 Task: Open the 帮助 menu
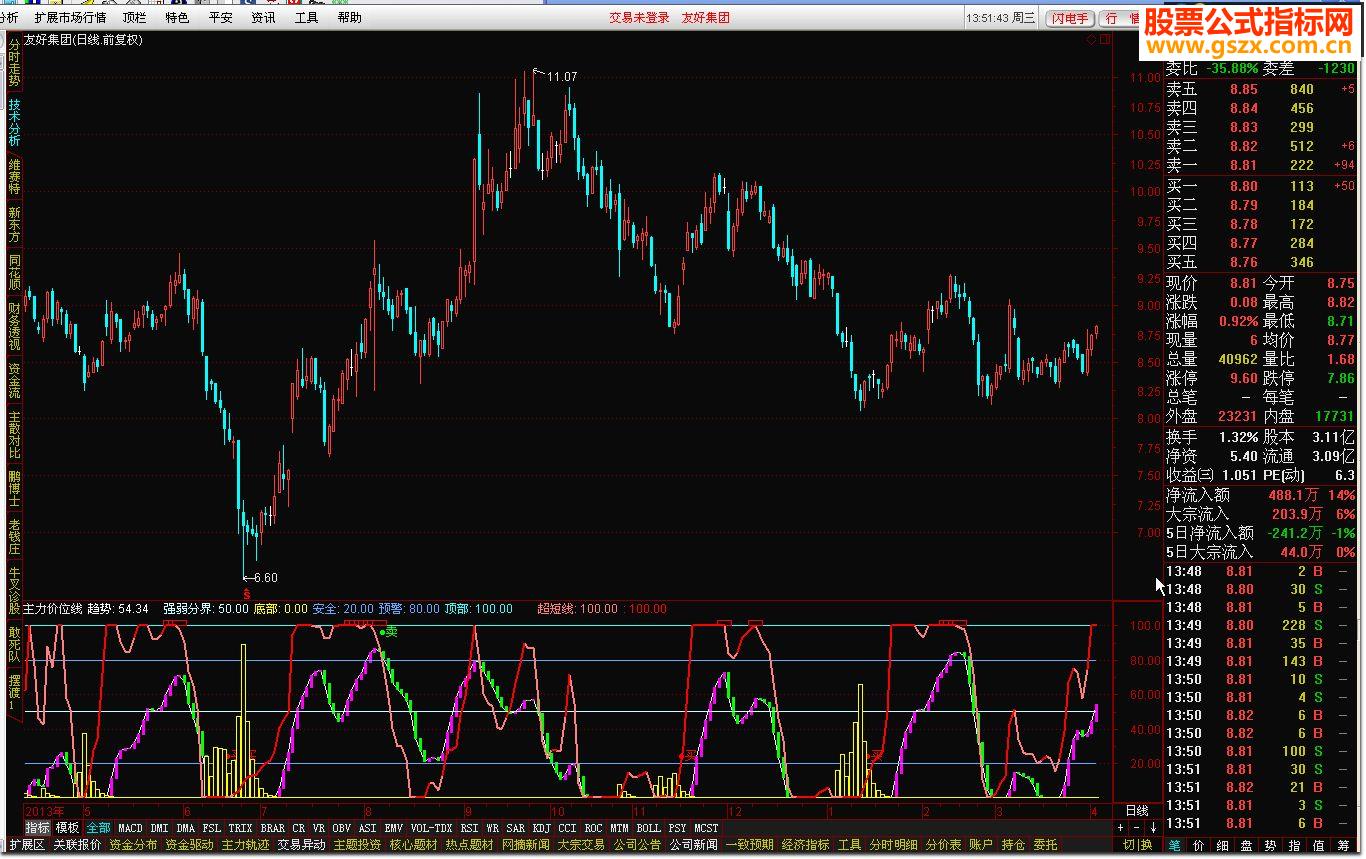pos(349,17)
